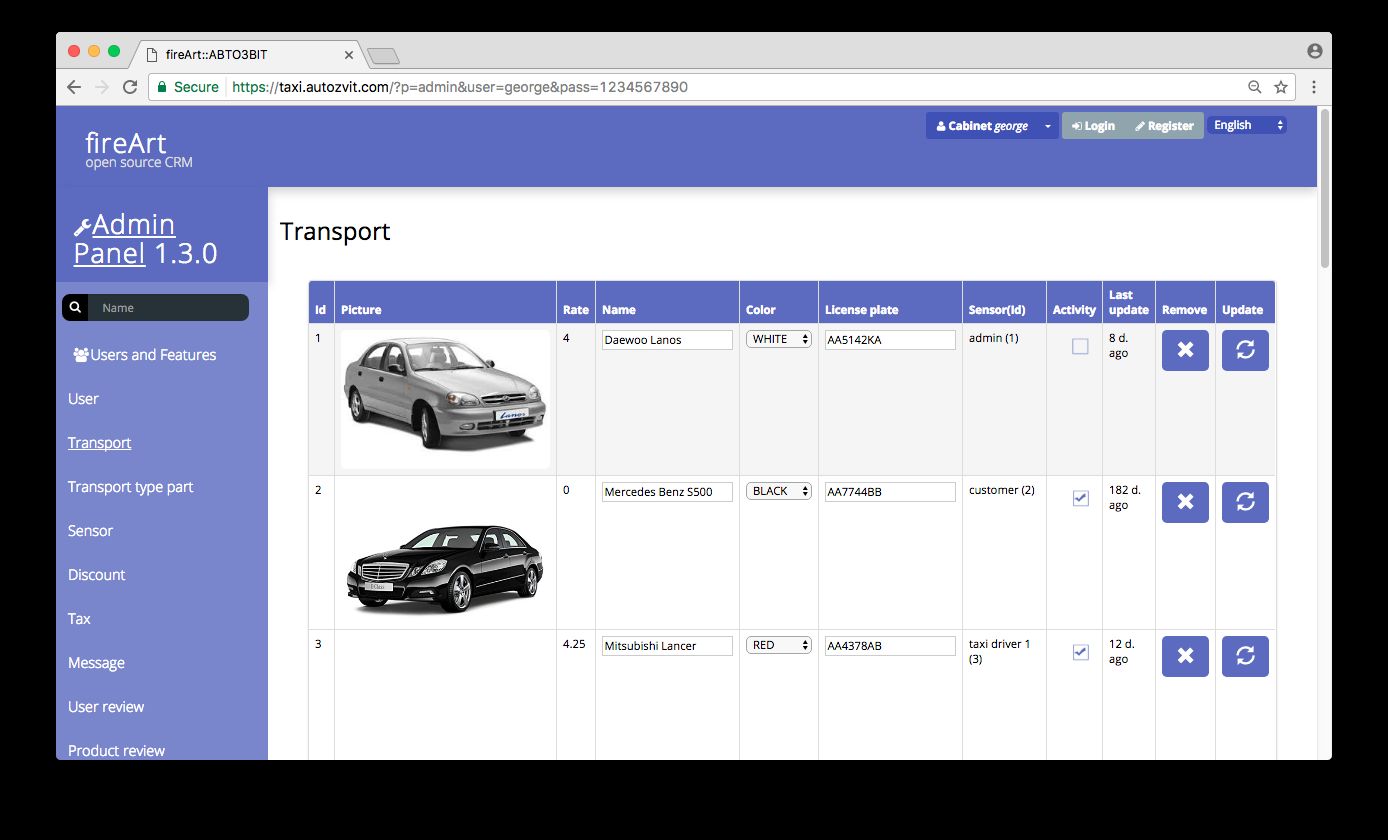Click remove X icon for Daewoo Lanos
1388x840 pixels.
point(1185,350)
